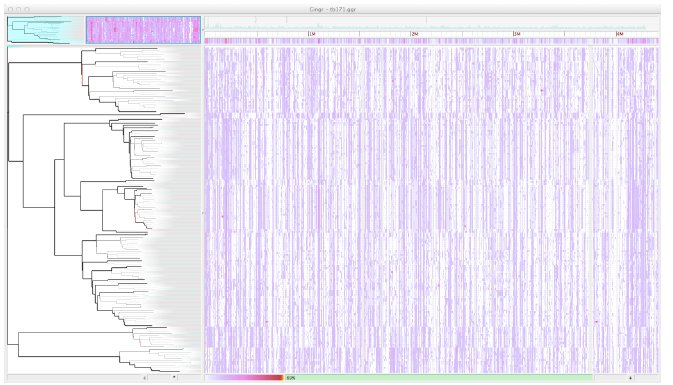The height and width of the screenshot is (385, 673).
Task: Click the purple-to-red SNP color gradient legend
Action: pyautogui.click(x=244, y=378)
